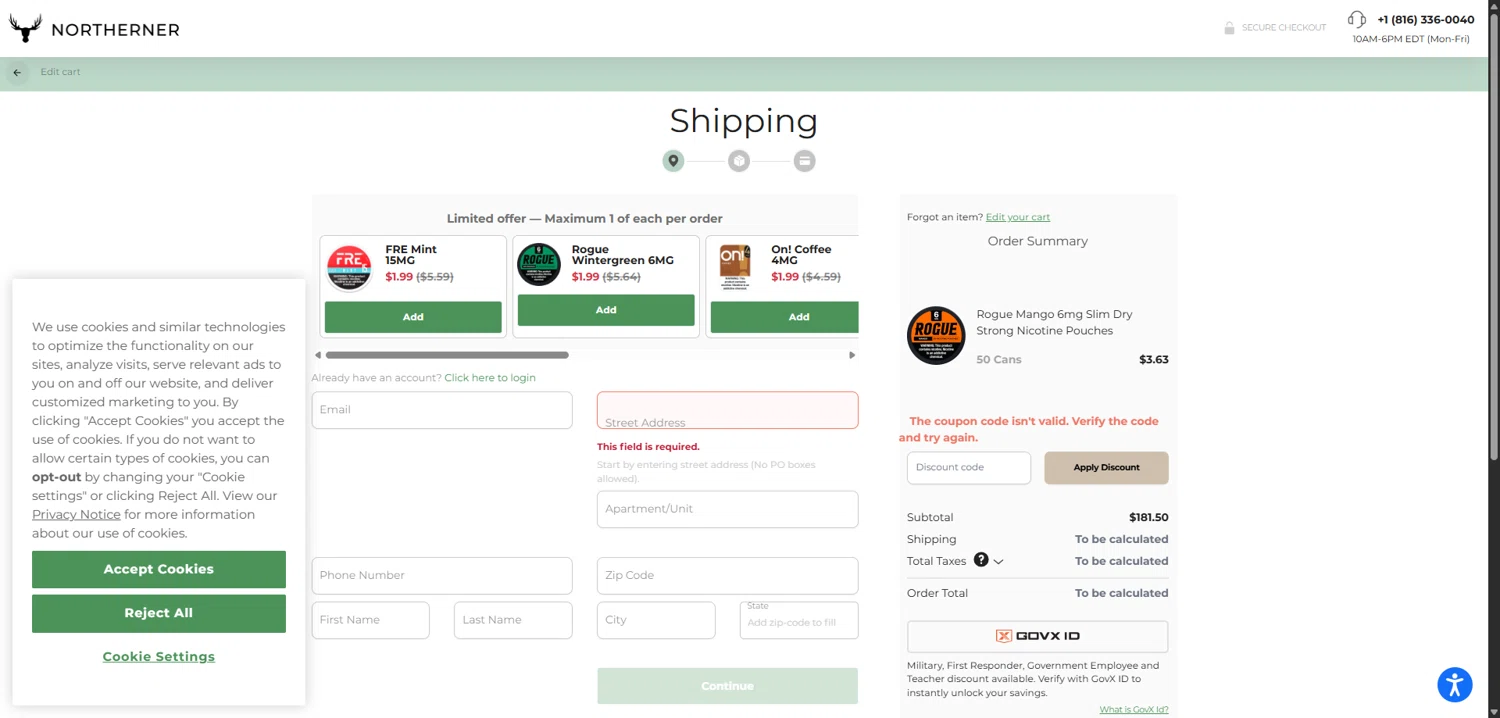
Task: Click the Total Taxes question mark icon
Action: coord(981,560)
